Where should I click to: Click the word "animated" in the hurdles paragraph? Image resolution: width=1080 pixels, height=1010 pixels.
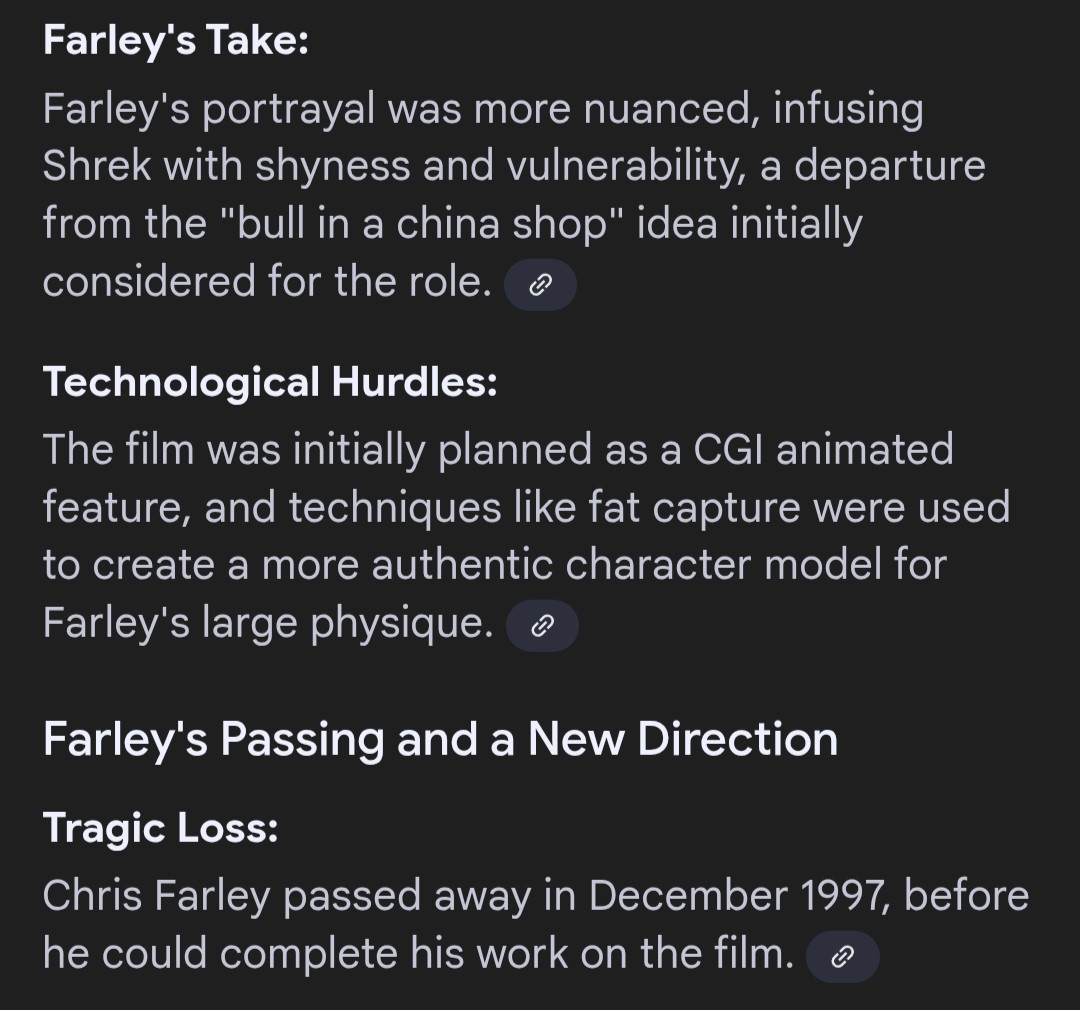click(864, 449)
